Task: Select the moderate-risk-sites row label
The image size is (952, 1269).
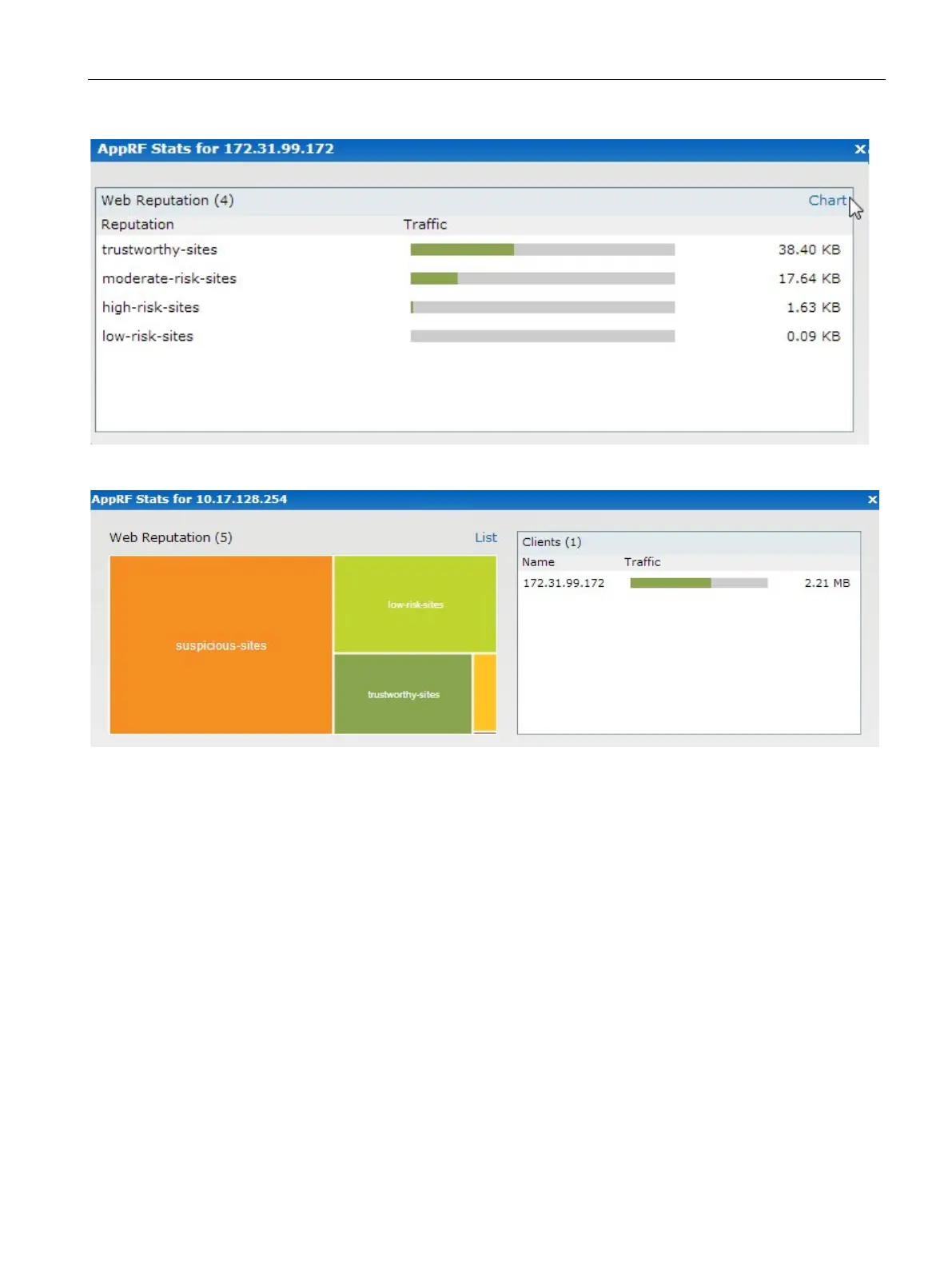Action: coord(169,278)
